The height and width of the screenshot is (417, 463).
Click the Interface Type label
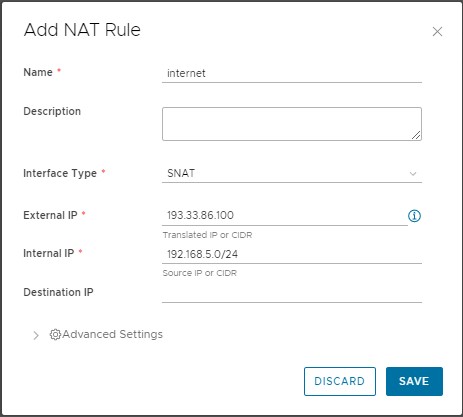pyautogui.click(x=60, y=173)
